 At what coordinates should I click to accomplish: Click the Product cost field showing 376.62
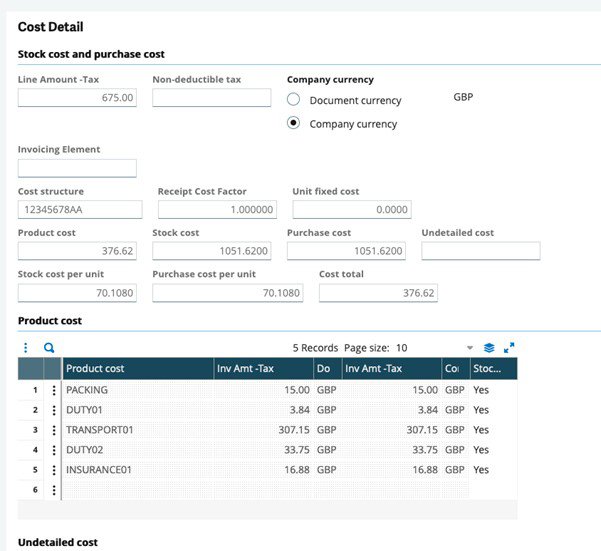77,251
